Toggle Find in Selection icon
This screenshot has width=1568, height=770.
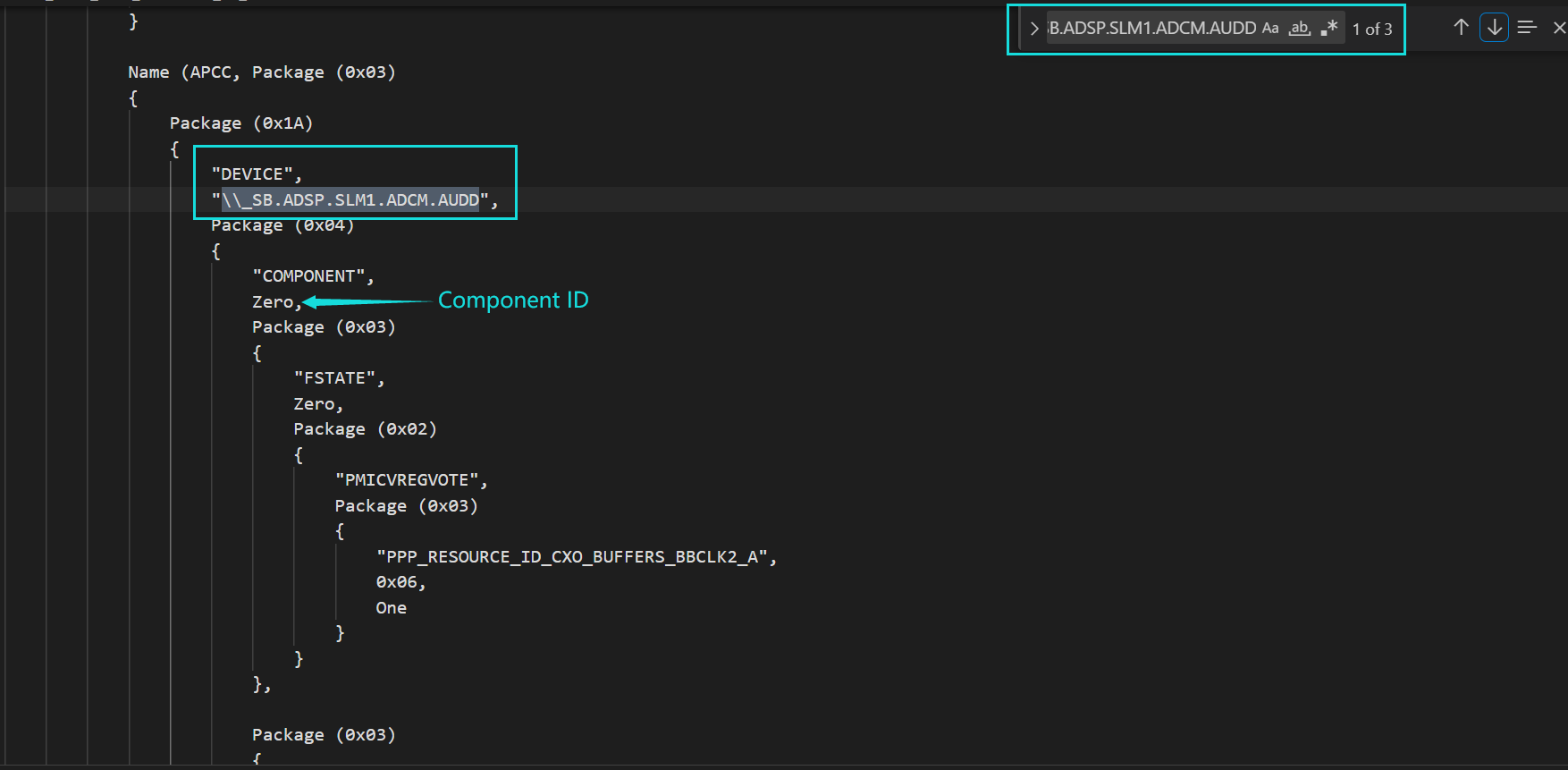tap(1527, 28)
